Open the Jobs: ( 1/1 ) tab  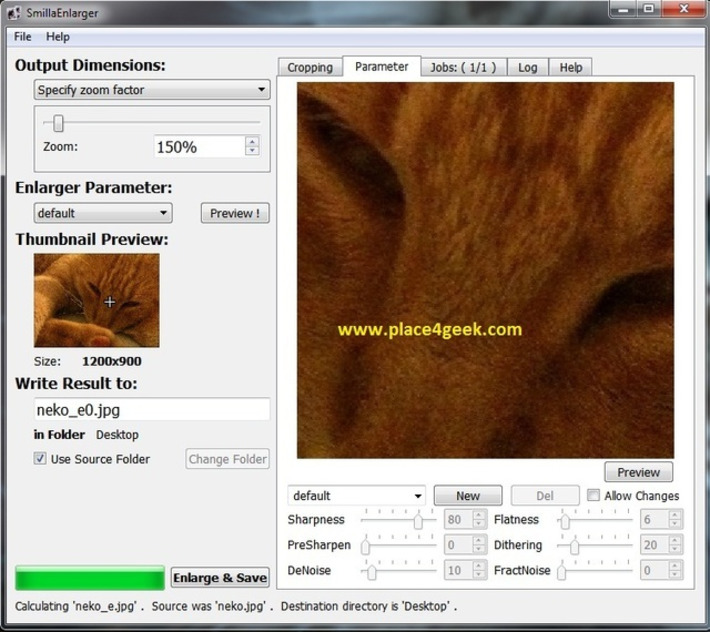[463, 67]
